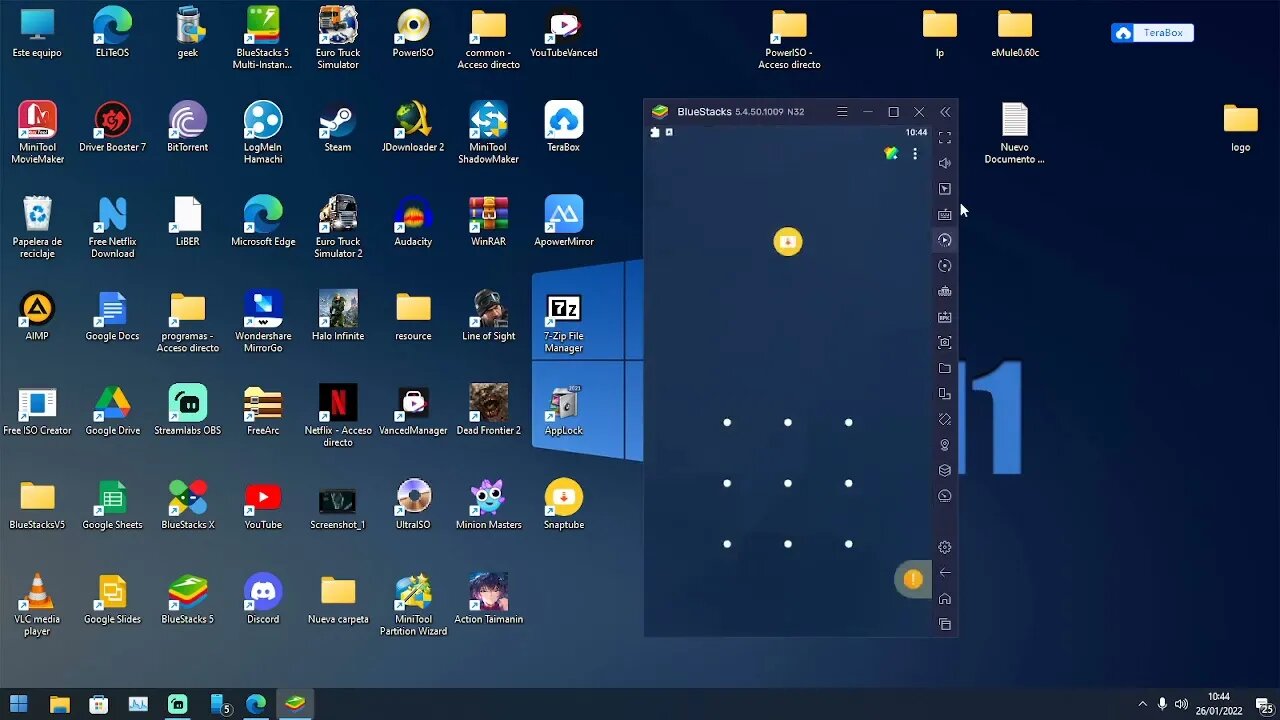Select the Nuevo Documento text file
Screen dimensions: 1280x720
pyautogui.click(x=1015, y=133)
